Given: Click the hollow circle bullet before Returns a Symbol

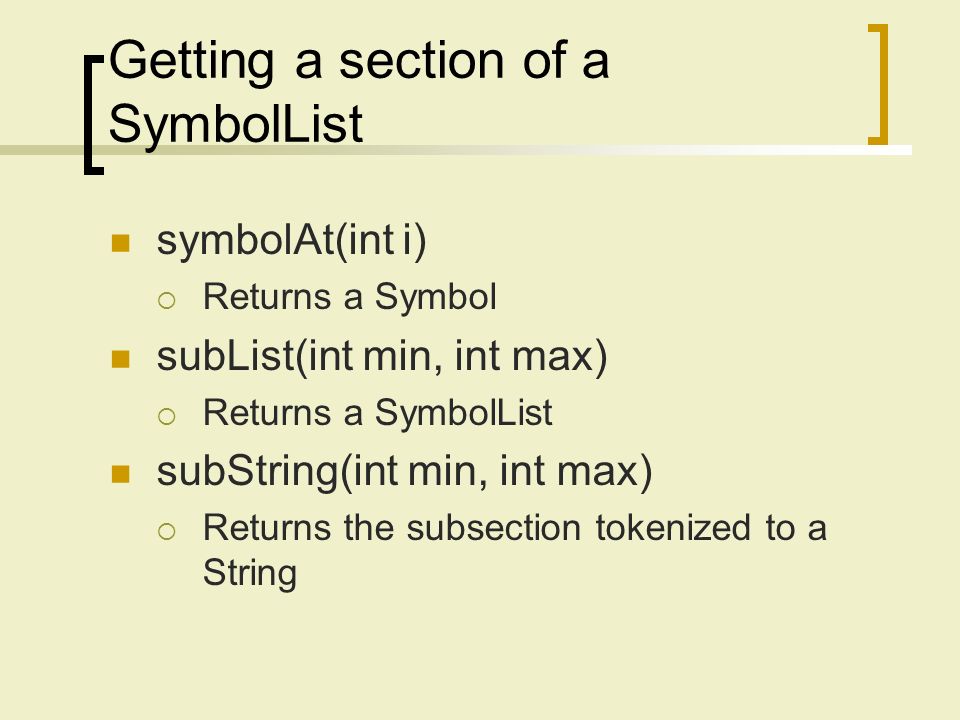Looking at the screenshot, I should coord(167,300).
